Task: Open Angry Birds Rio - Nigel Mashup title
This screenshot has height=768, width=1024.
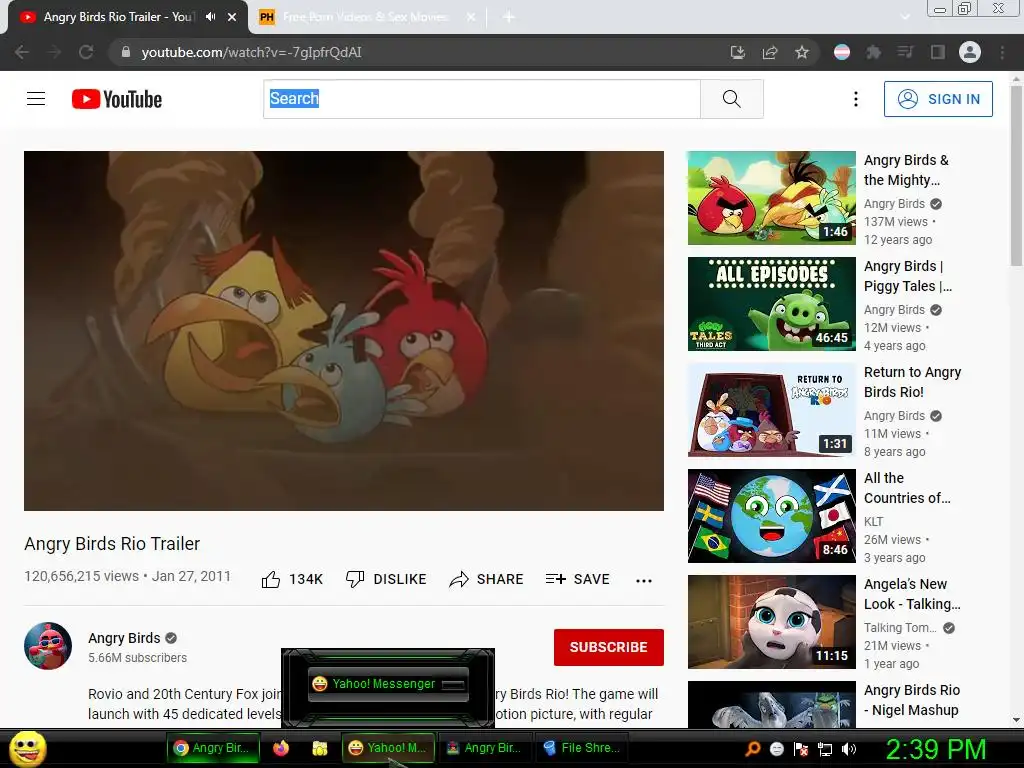Action: pos(912,700)
